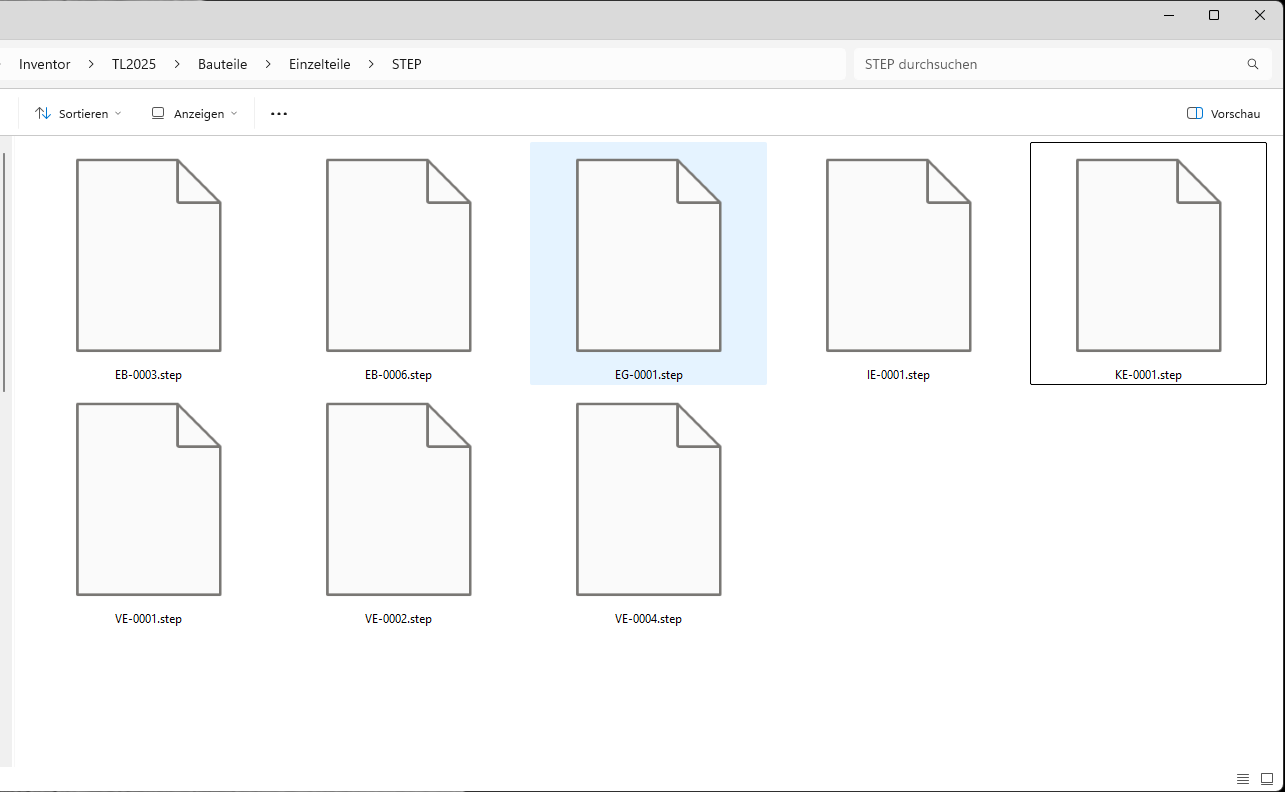Click the KE-0001.step file name
The image size is (1285, 792).
pyautogui.click(x=1148, y=375)
